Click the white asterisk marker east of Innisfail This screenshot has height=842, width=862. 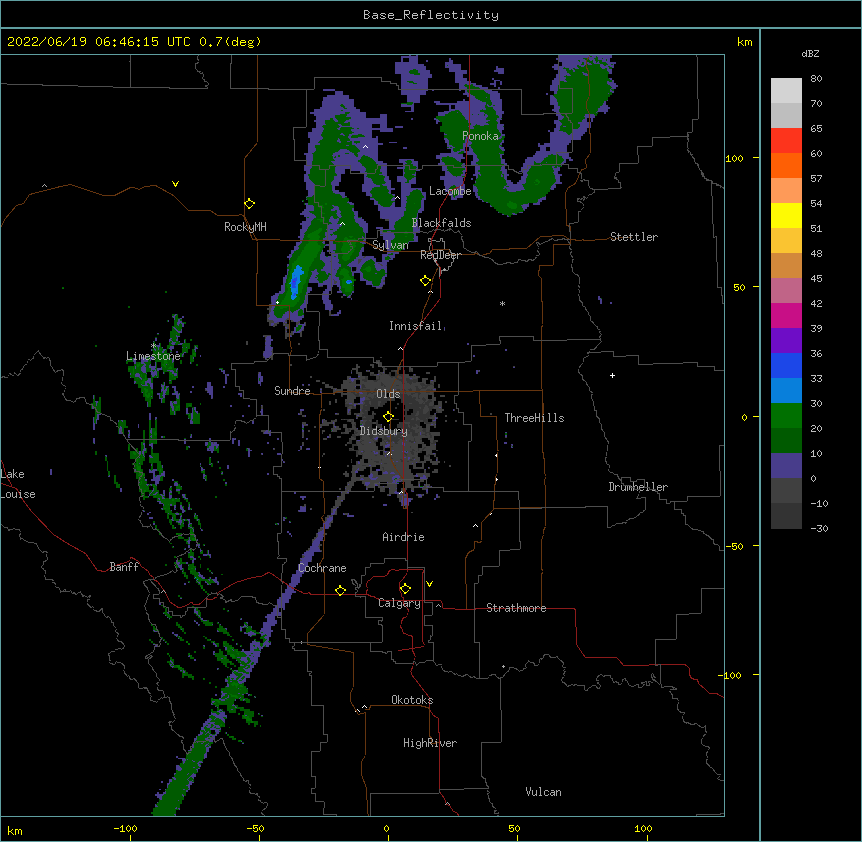pos(502,304)
